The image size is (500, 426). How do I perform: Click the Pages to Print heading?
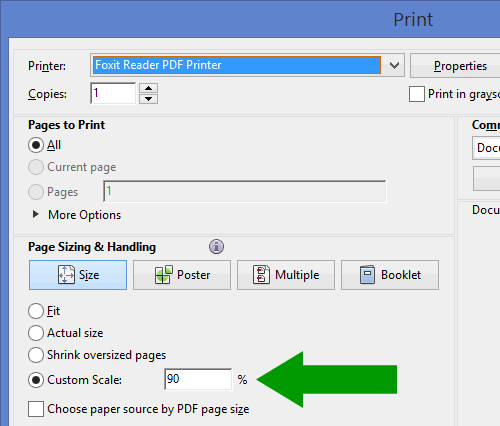coord(66,125)
